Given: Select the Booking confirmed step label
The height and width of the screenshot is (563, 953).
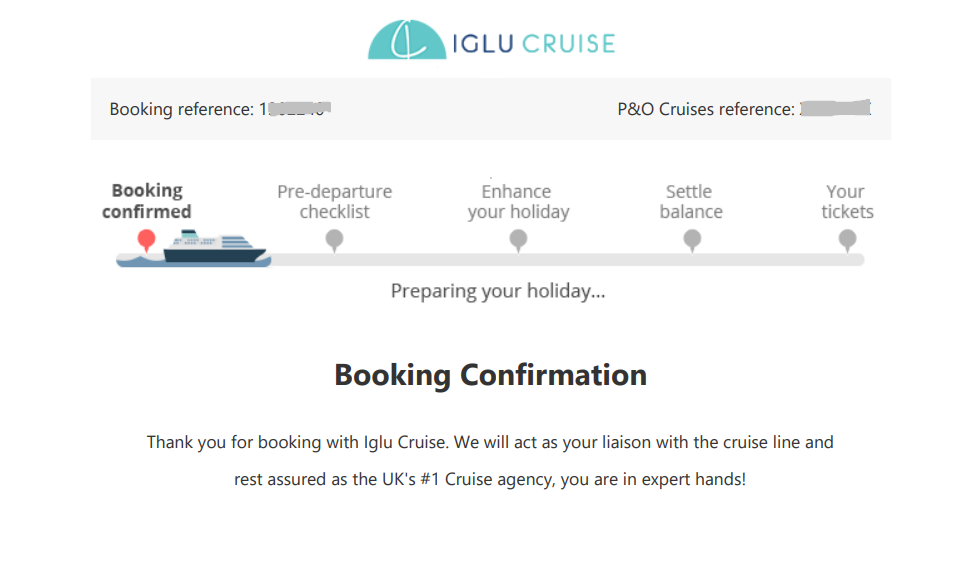Looking at the screenshot, I should (x=147, y=201).
